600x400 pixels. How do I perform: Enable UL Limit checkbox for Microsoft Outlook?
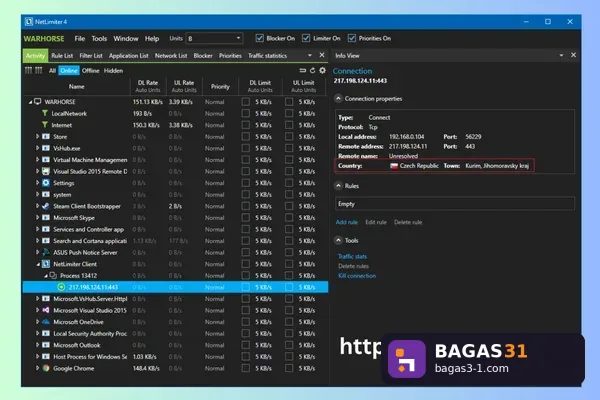tap(289, 345)
